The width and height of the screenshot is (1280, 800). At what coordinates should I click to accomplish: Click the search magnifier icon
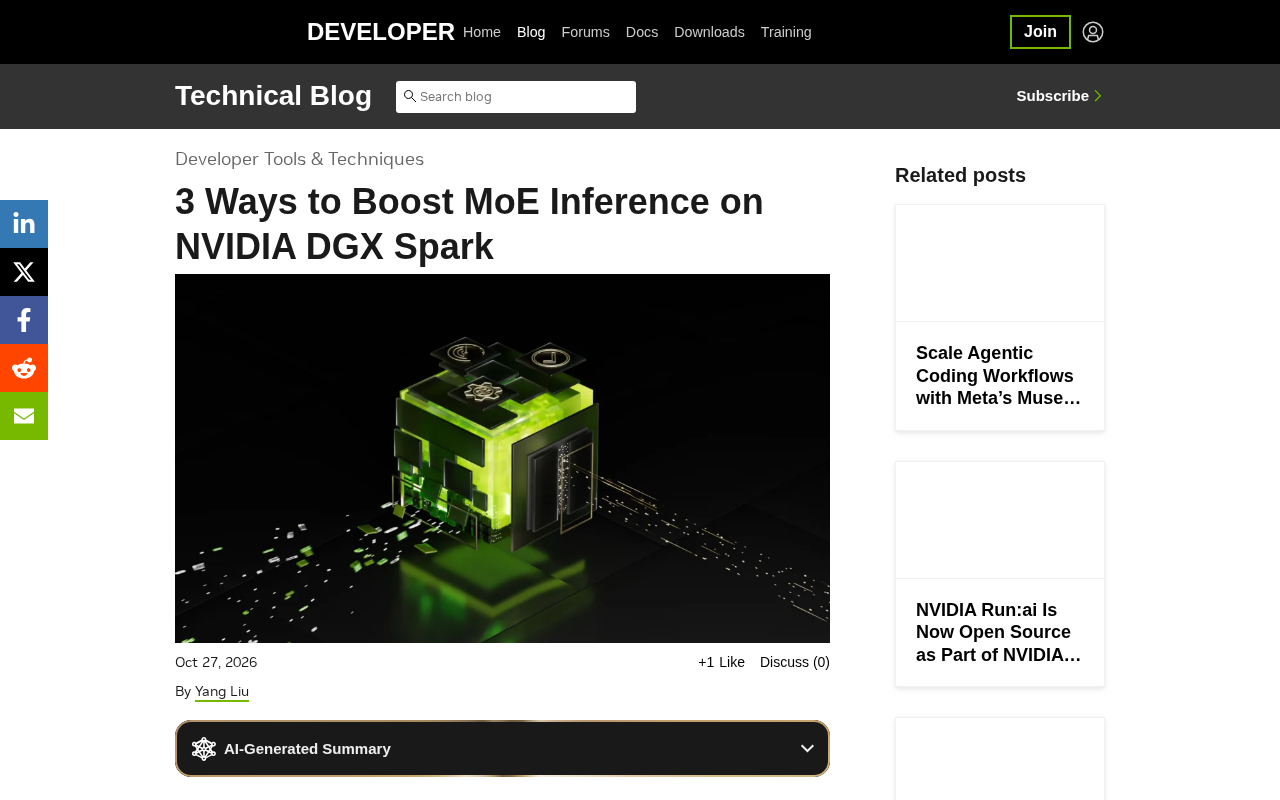click(x=409, y=96)
